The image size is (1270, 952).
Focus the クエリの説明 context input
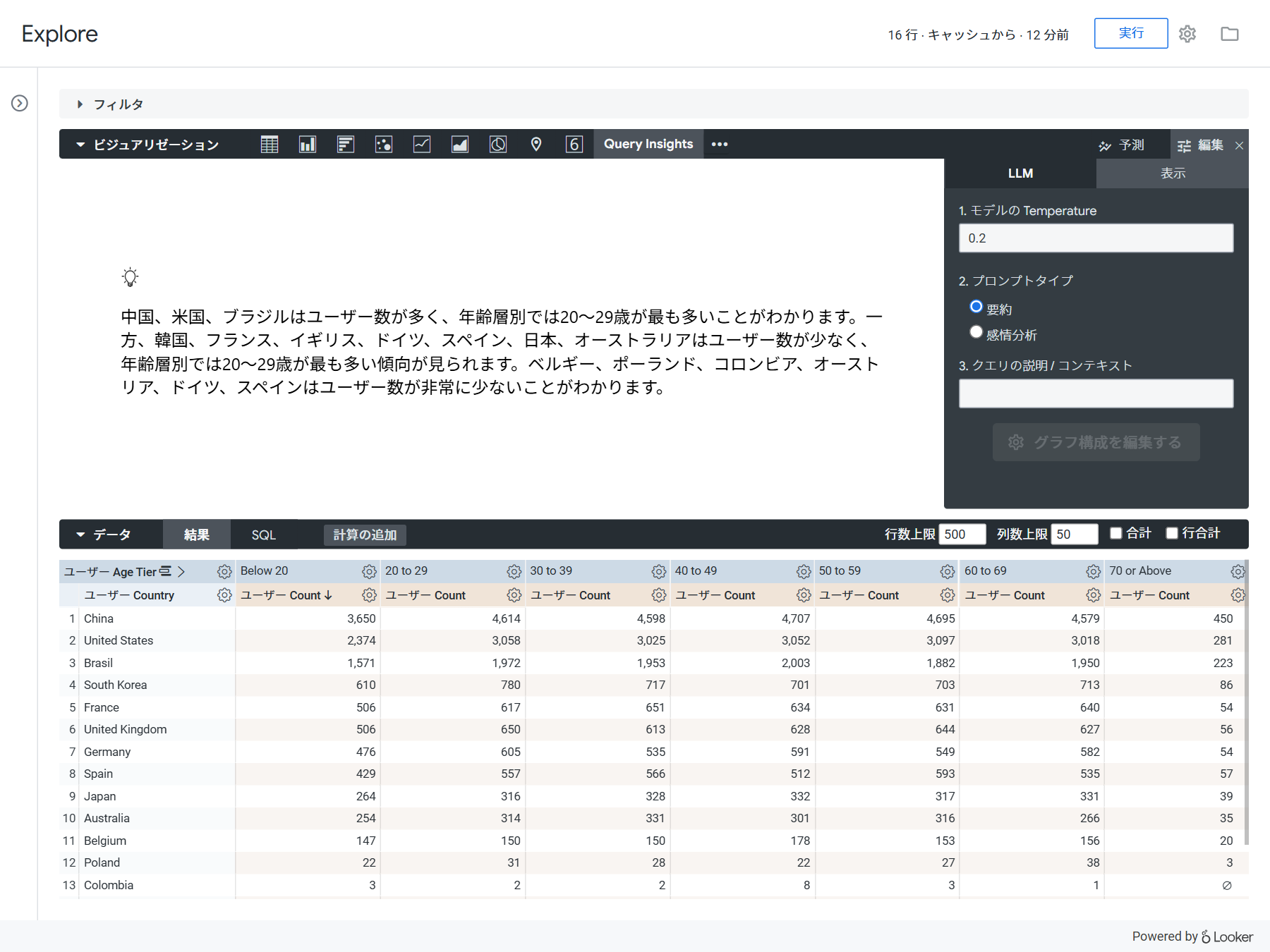point(1096,393)
